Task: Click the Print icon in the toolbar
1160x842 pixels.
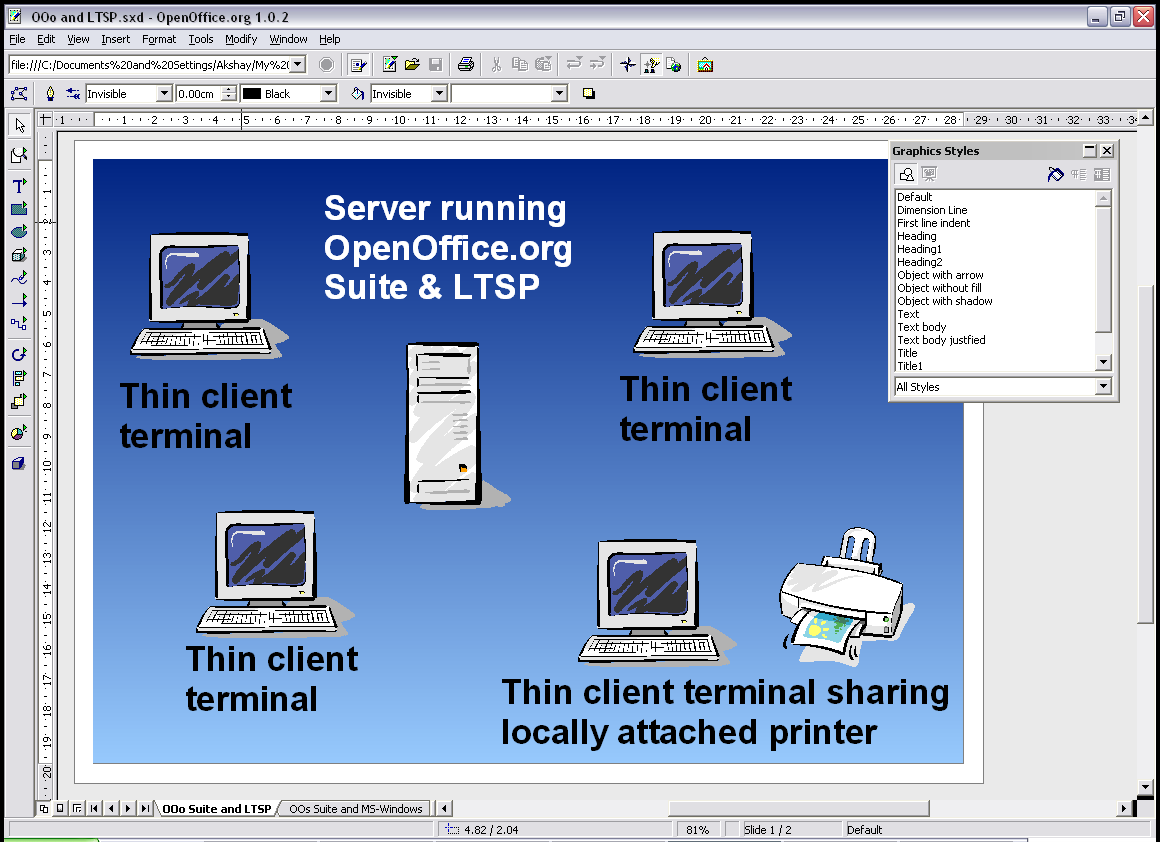Action: pos(465,65)
